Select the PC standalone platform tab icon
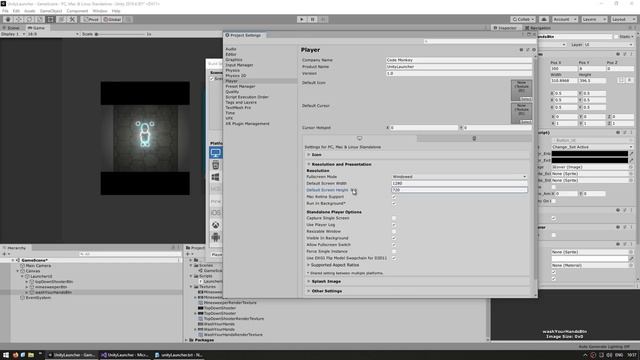This screenshot has height=360, width=640. (x=360, y=138)
